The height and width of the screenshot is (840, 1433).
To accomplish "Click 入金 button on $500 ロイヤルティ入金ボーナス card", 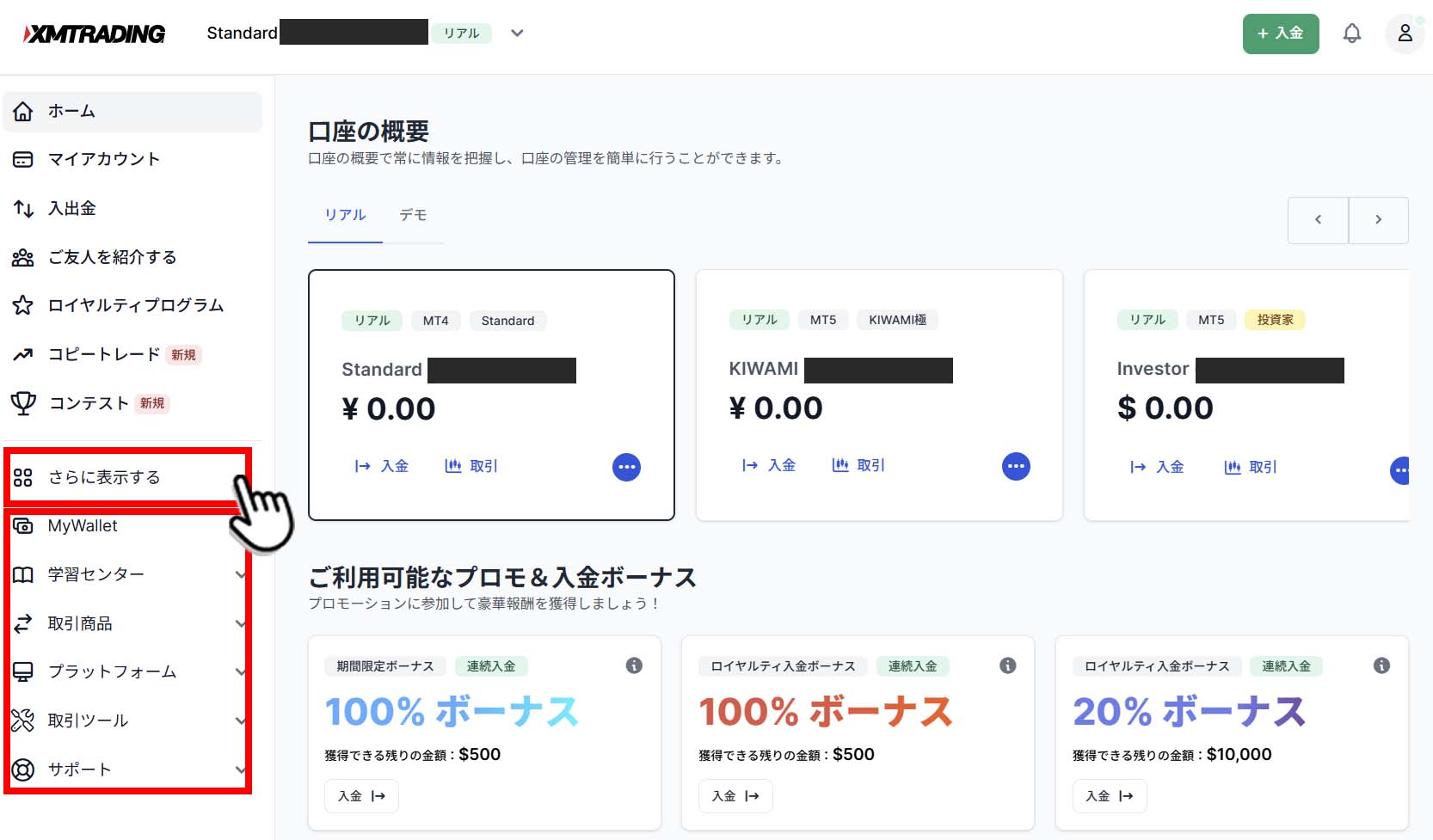I will tap(735, 796).
